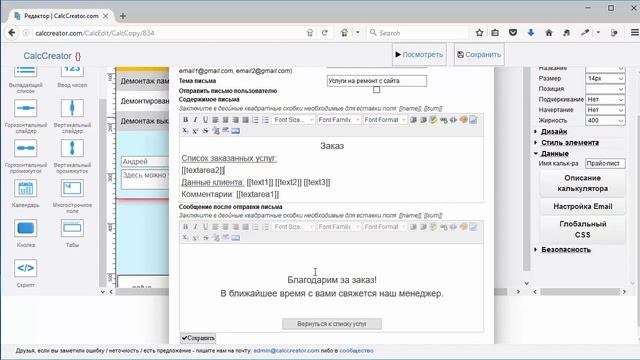Open the Жирность 400 dropdown

605,120
